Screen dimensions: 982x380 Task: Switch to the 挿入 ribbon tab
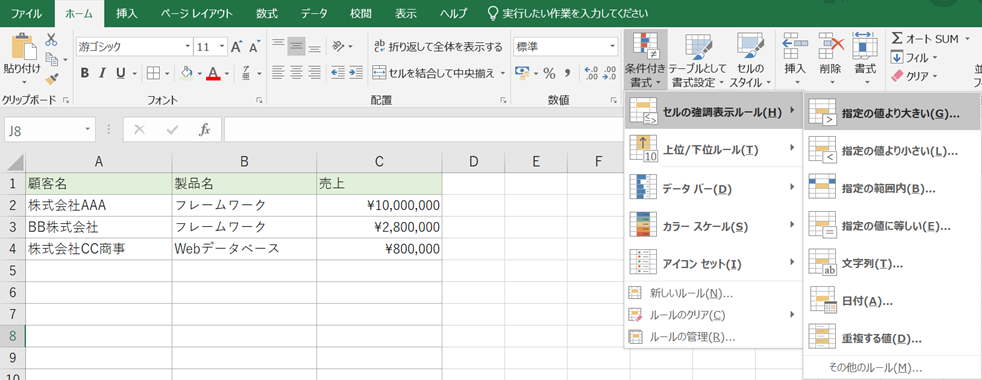pyautogui.click(x=127, y=13)
